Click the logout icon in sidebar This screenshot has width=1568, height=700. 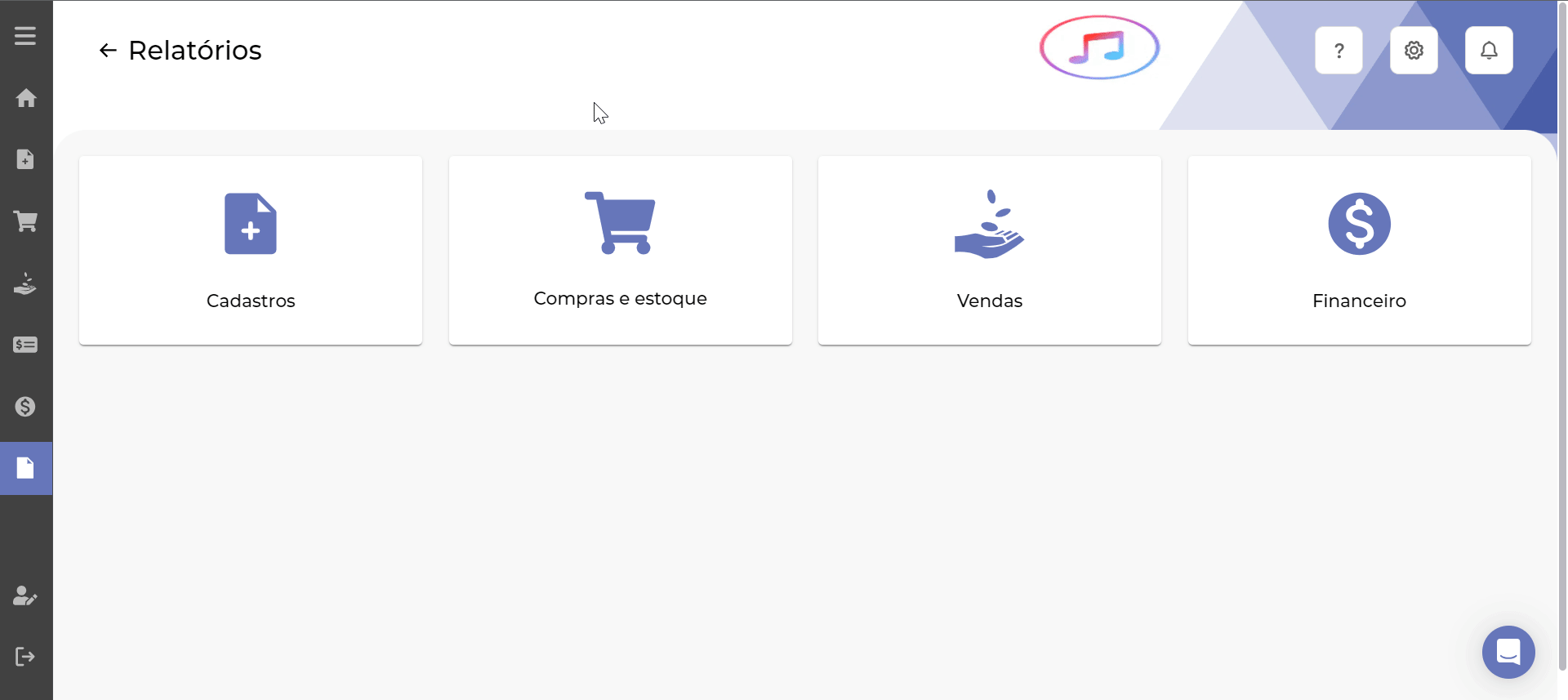(x=25, y=657)
